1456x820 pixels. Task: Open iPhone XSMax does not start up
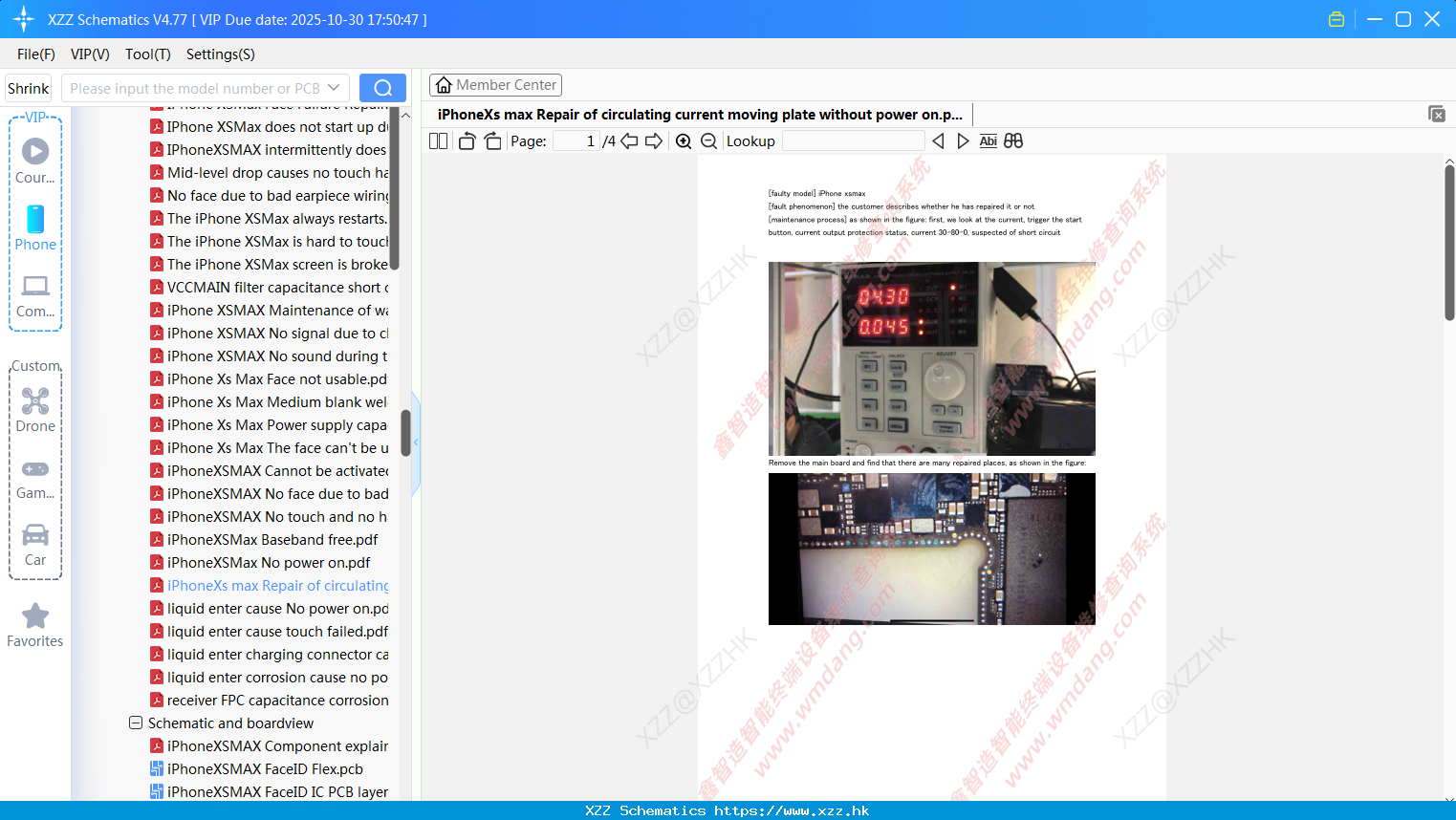[277, 126]
